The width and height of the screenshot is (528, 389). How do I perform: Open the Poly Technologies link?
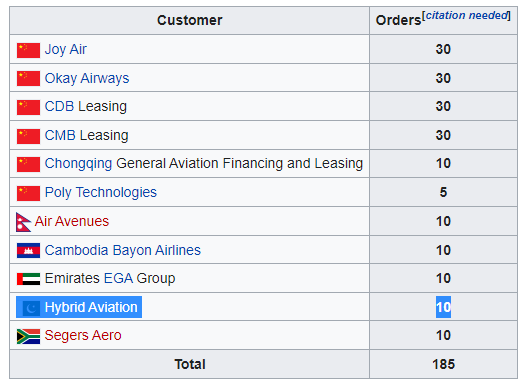click(x=101, y=192)
